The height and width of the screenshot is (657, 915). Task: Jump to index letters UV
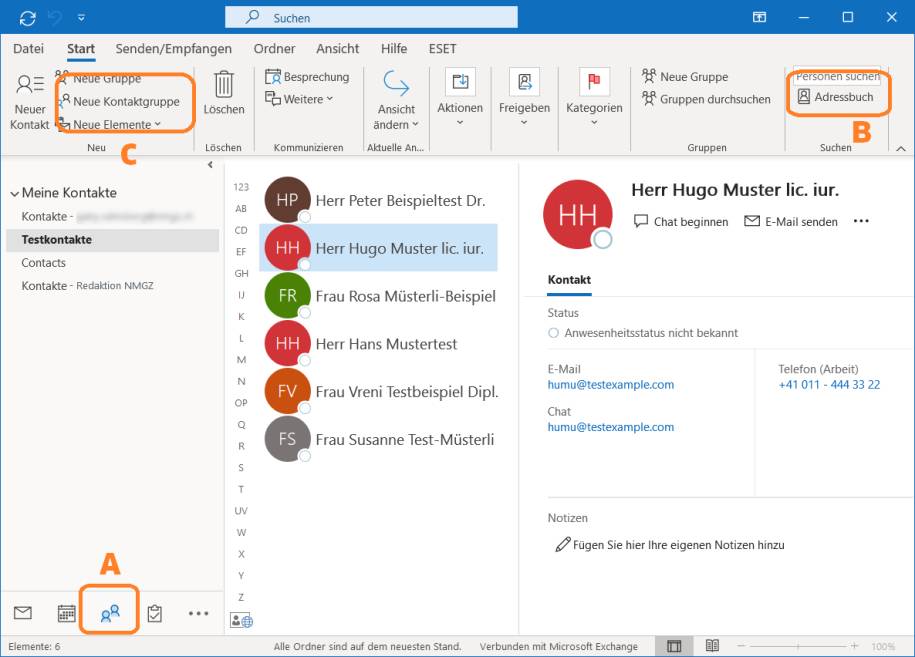pos(241,511)
